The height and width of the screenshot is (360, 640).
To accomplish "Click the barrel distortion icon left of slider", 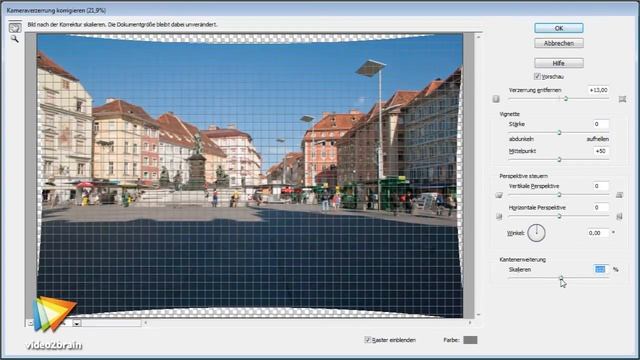I will pyautogui.click(x=496, y=99).
